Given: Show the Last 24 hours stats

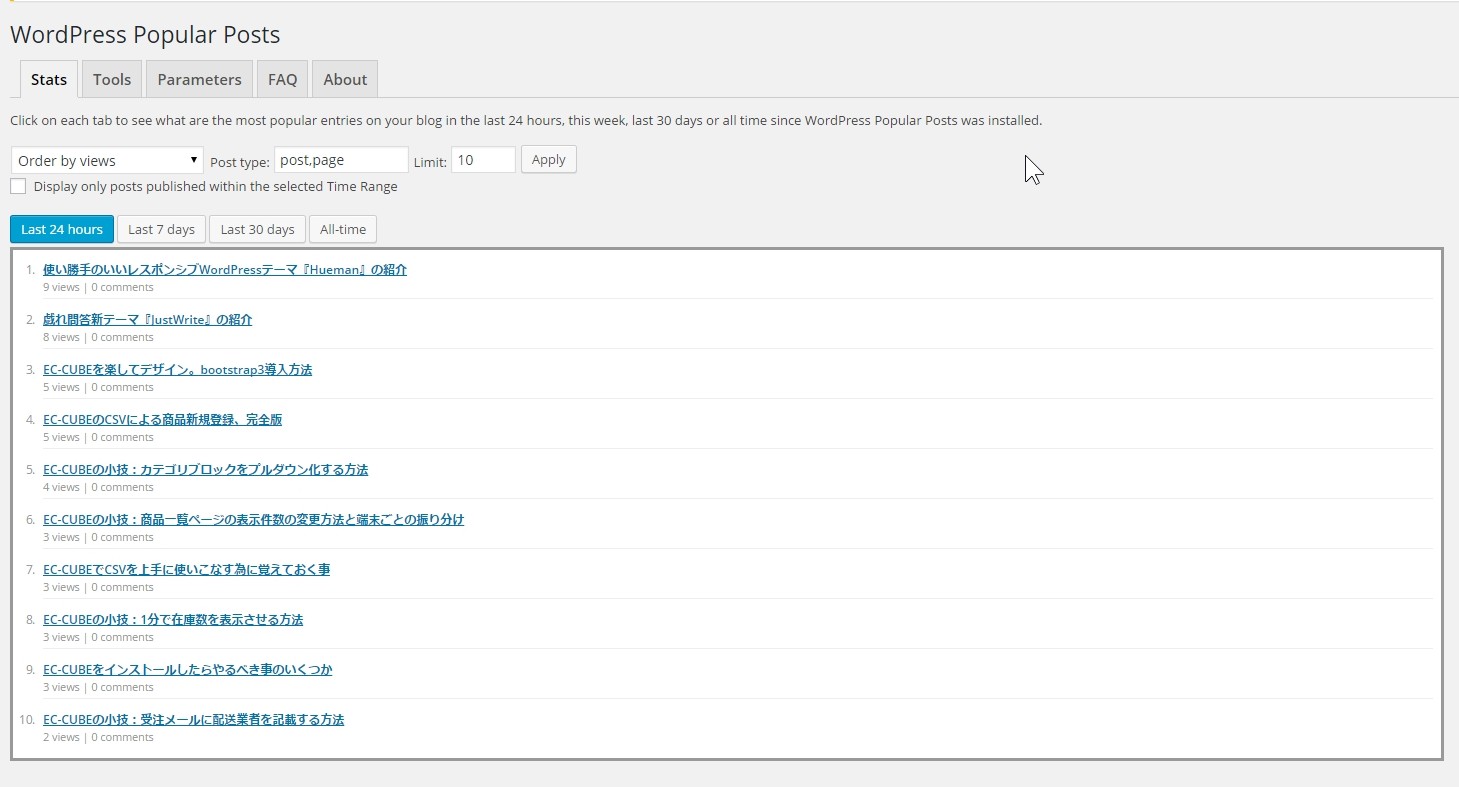Looking at the screenshot, I should (62, 229).
